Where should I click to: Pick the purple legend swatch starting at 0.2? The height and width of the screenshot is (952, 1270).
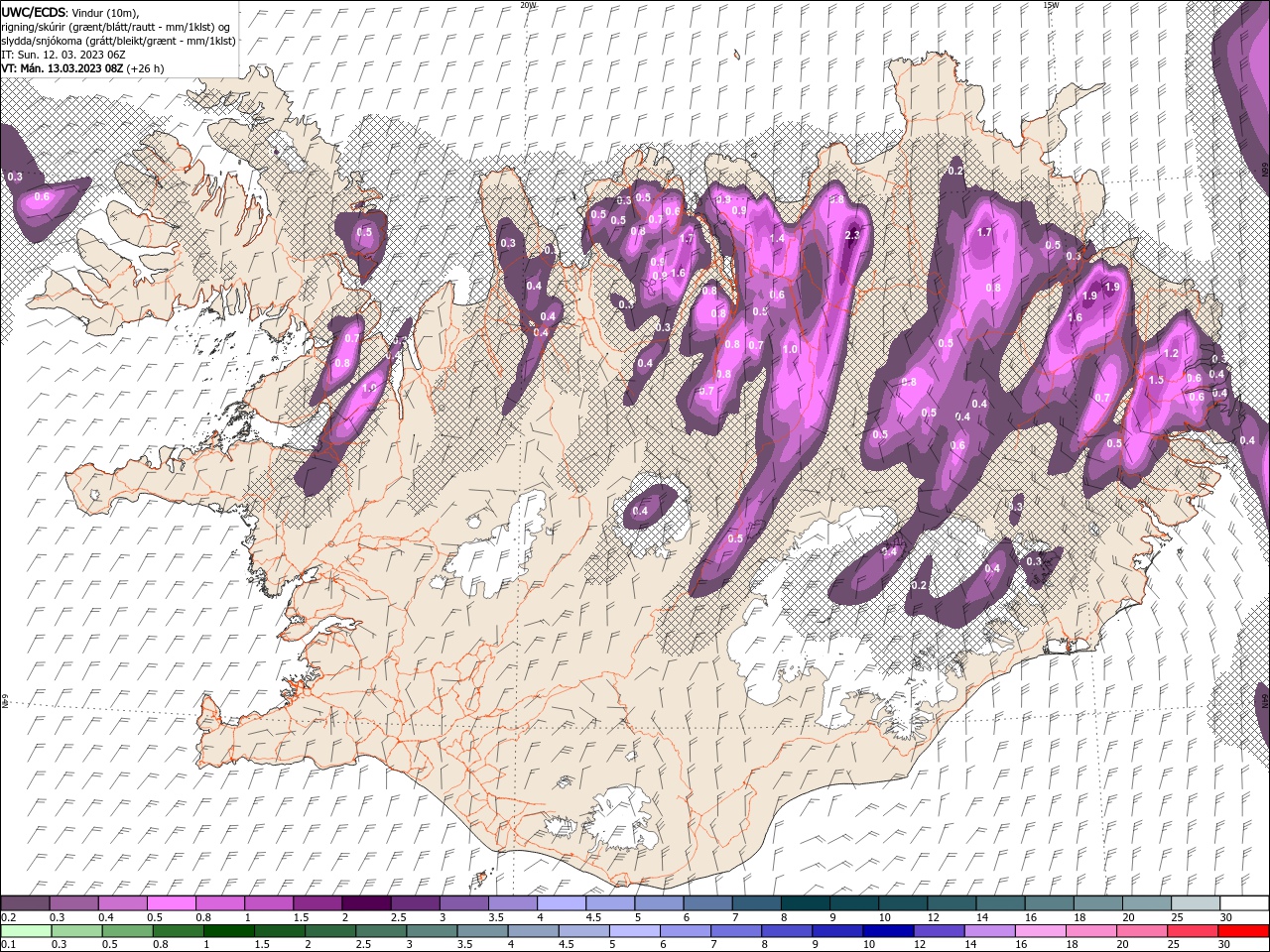pyautogui.click(x=25, y=903)
